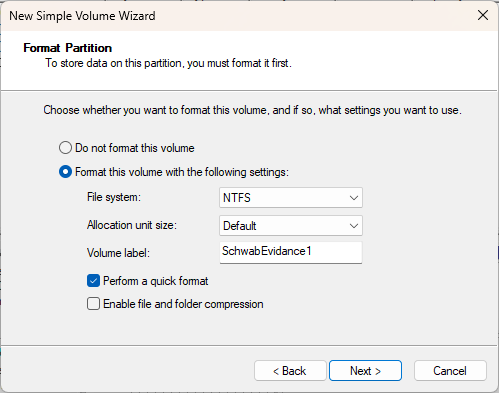Viewport: 499px width, 393px height.
Task: Select Do not format this volume option
Action: point(65,148)
